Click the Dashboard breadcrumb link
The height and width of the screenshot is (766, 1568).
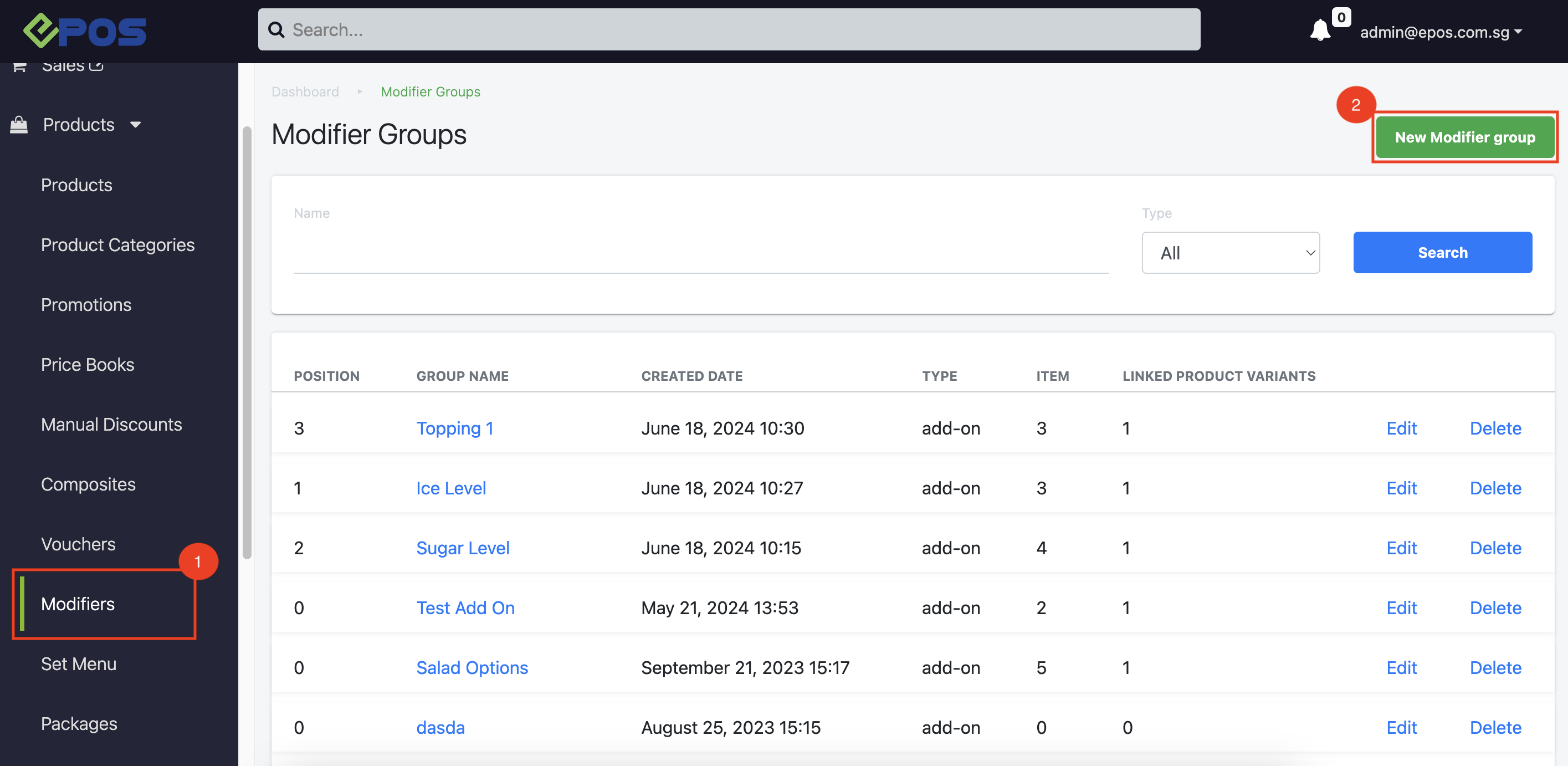[x=305, y=92]
